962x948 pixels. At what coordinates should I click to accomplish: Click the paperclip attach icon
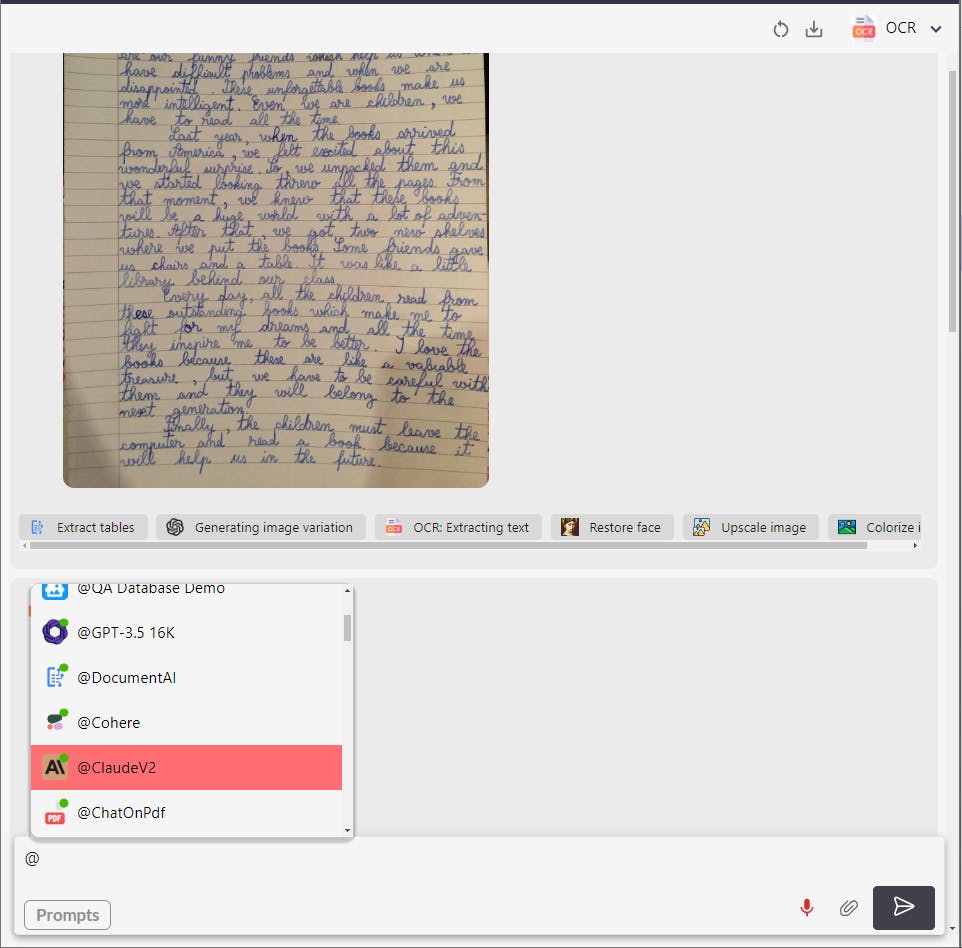click(x=848, y=908)
